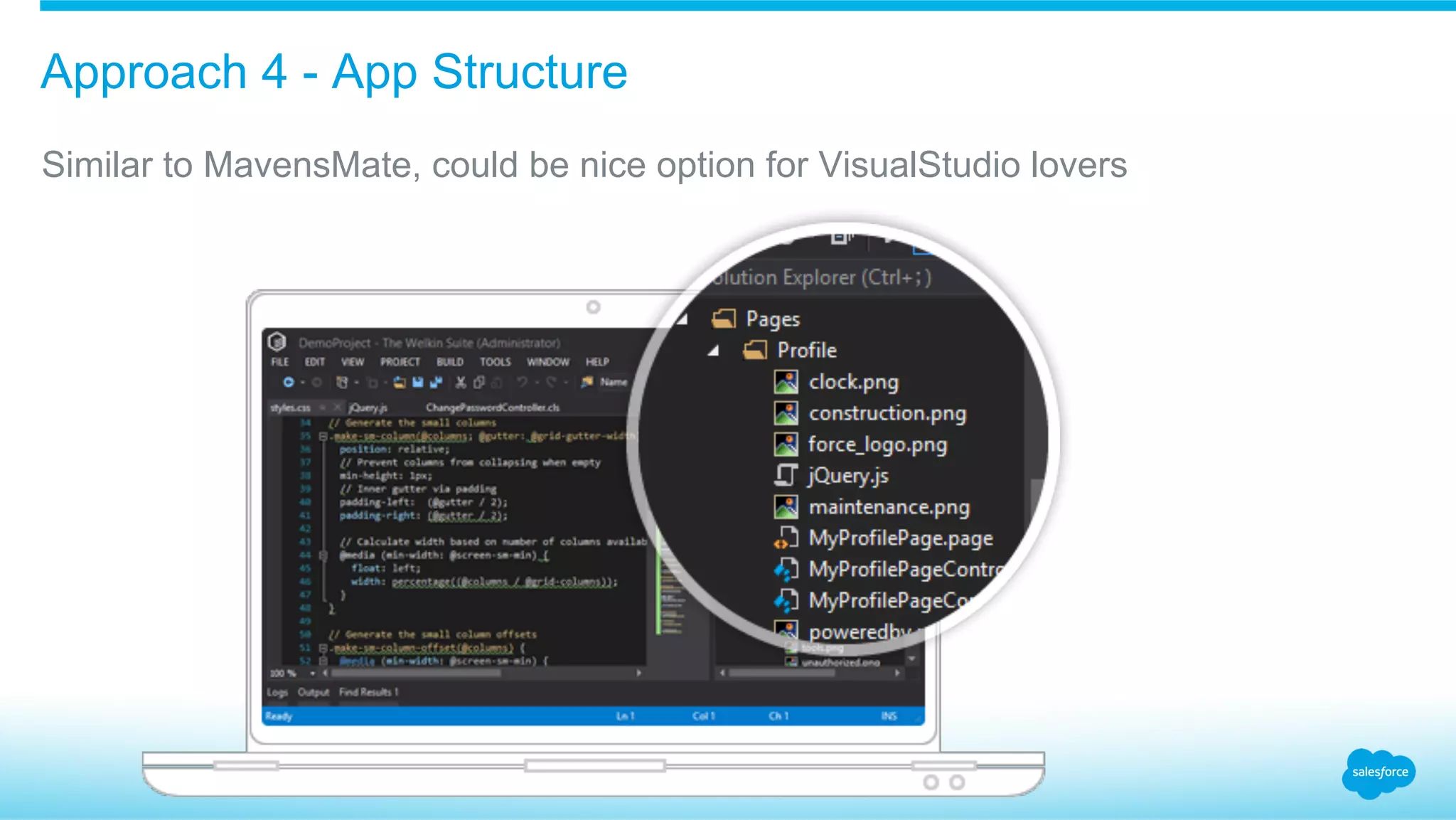The height and width of the screenshot is (820, 1456).
Task: Click the editor horizontal scrollbar thumb
Action: pyautogui.click(x=416, y=673)
